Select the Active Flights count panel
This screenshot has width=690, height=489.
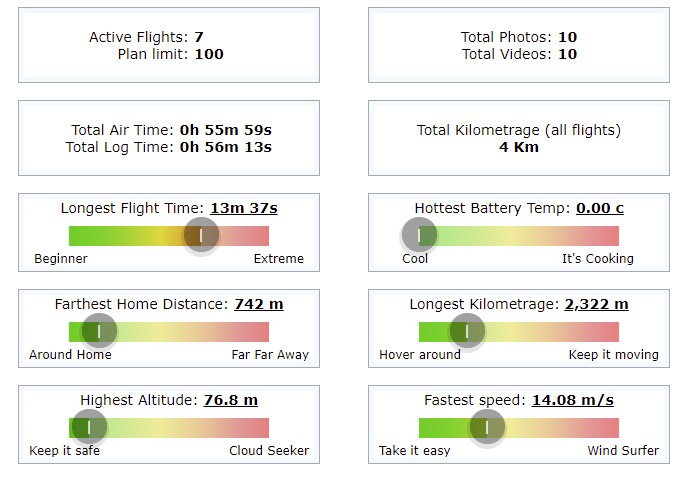click(x=169, y=45)
